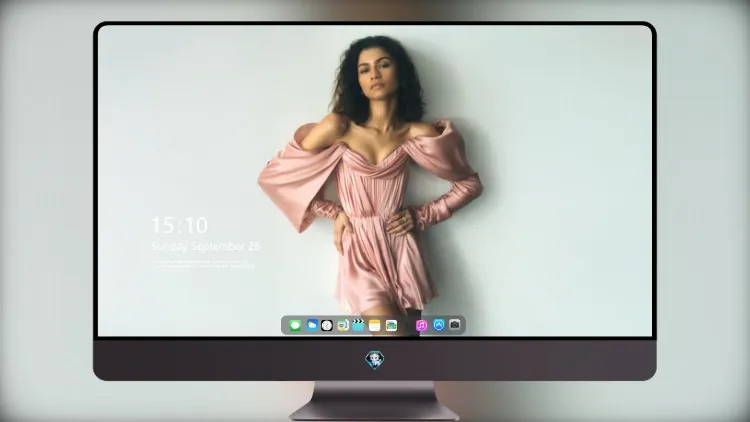The width and height of the screenshot is (750, 422).
Task: Click the Sunday September 28 date text
Action: [x=205, y=246]
